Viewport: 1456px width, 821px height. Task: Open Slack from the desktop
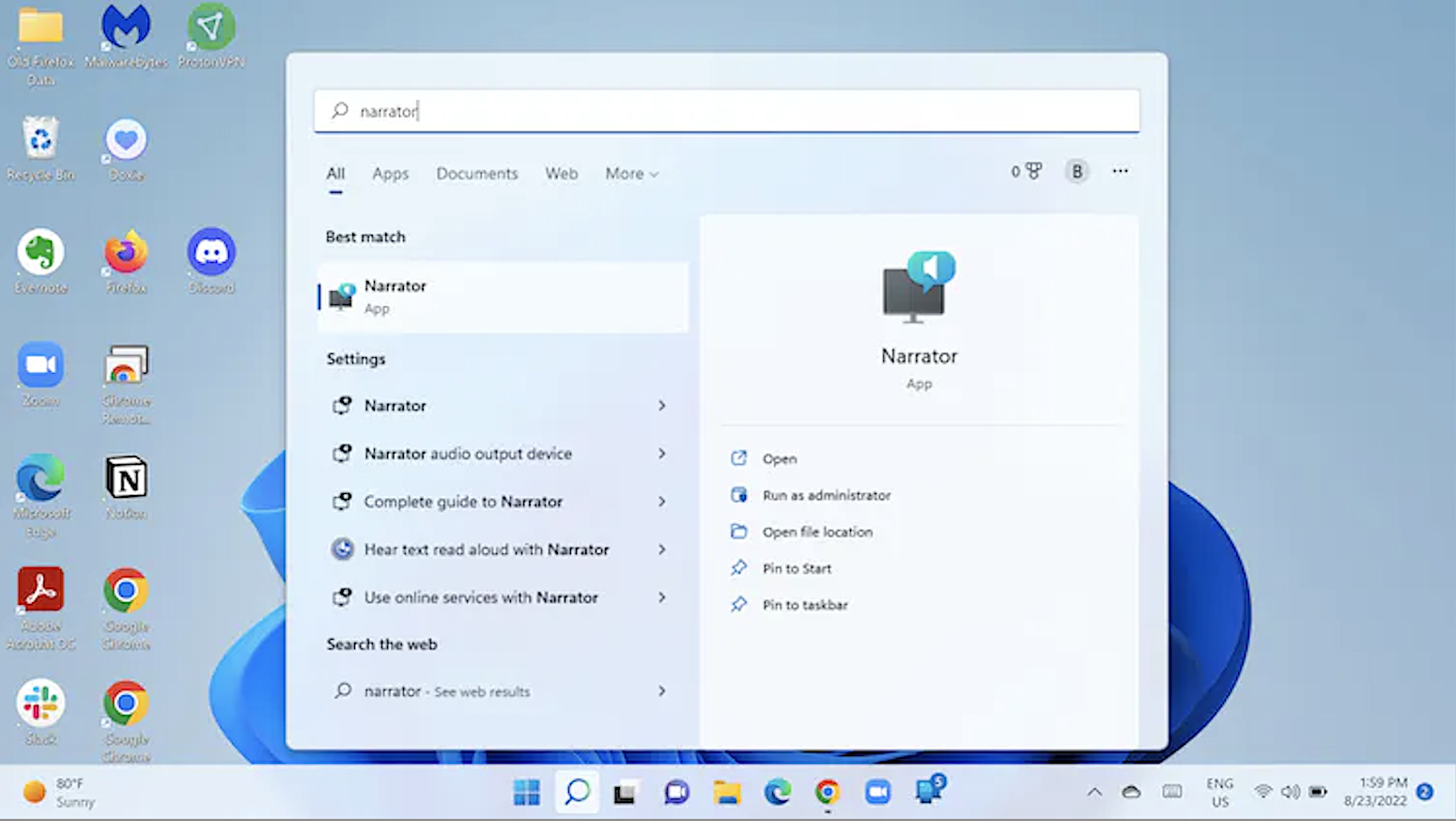40,703
